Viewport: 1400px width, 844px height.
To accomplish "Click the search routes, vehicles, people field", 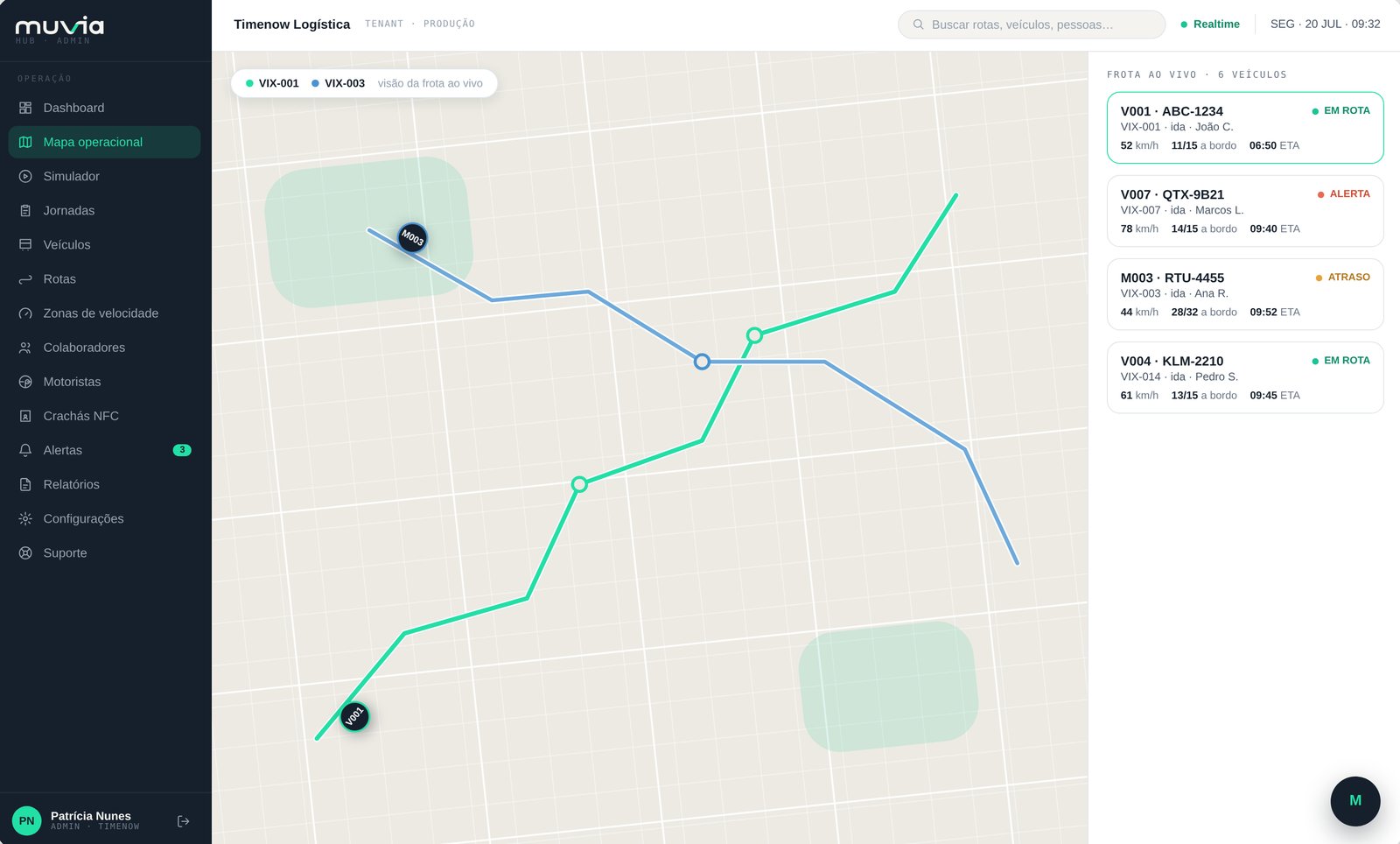I will pyautogui.click(x=1032, y=25).
